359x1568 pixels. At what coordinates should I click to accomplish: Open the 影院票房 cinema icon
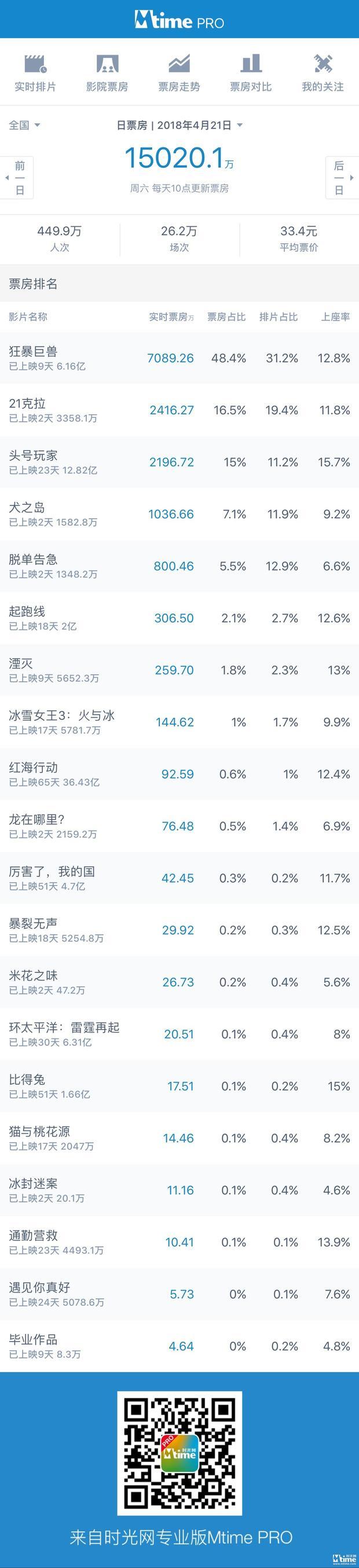[x=107, y=63]
